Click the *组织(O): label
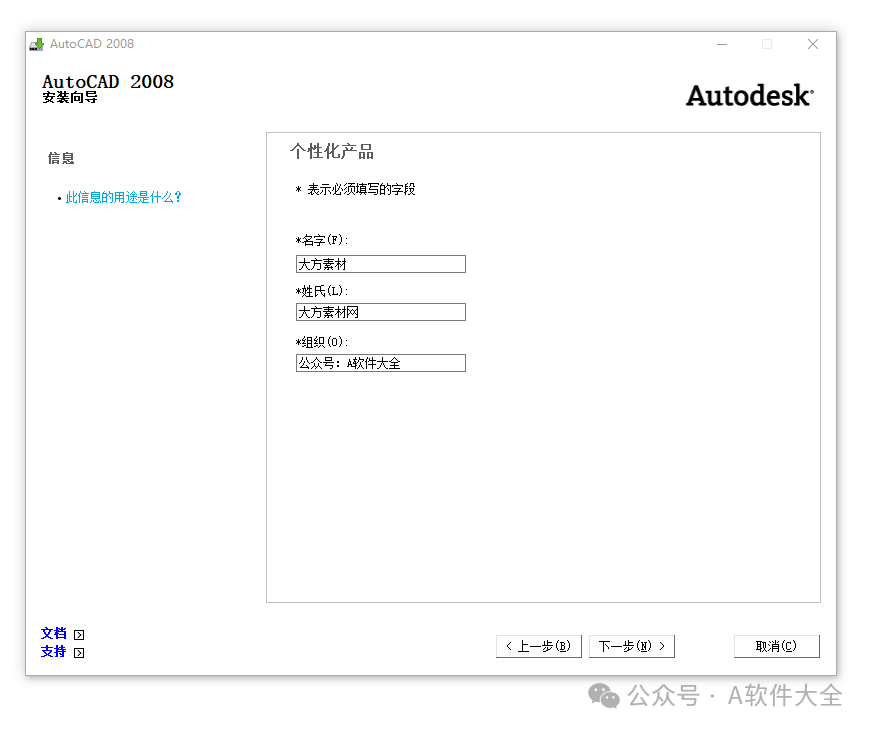This screenshot has height=730, width=870. [x=322, y=342]
